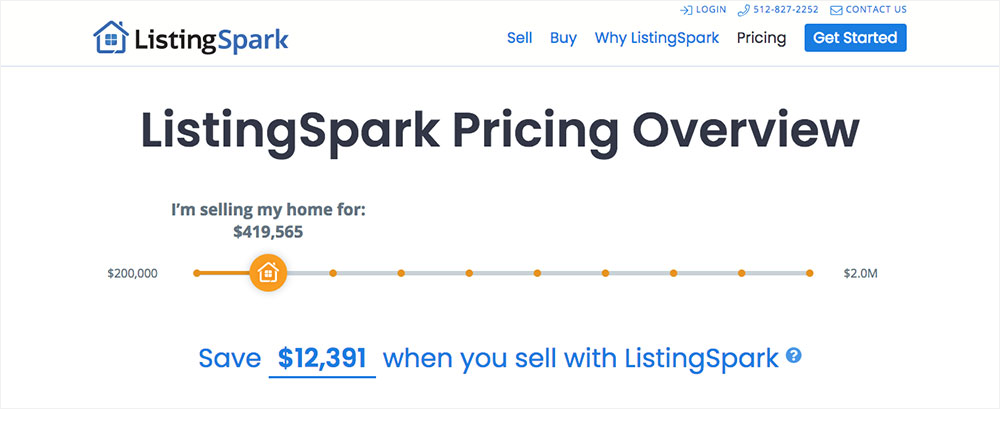
Task: Click the login arrow icon
Action: pos(686,10)
